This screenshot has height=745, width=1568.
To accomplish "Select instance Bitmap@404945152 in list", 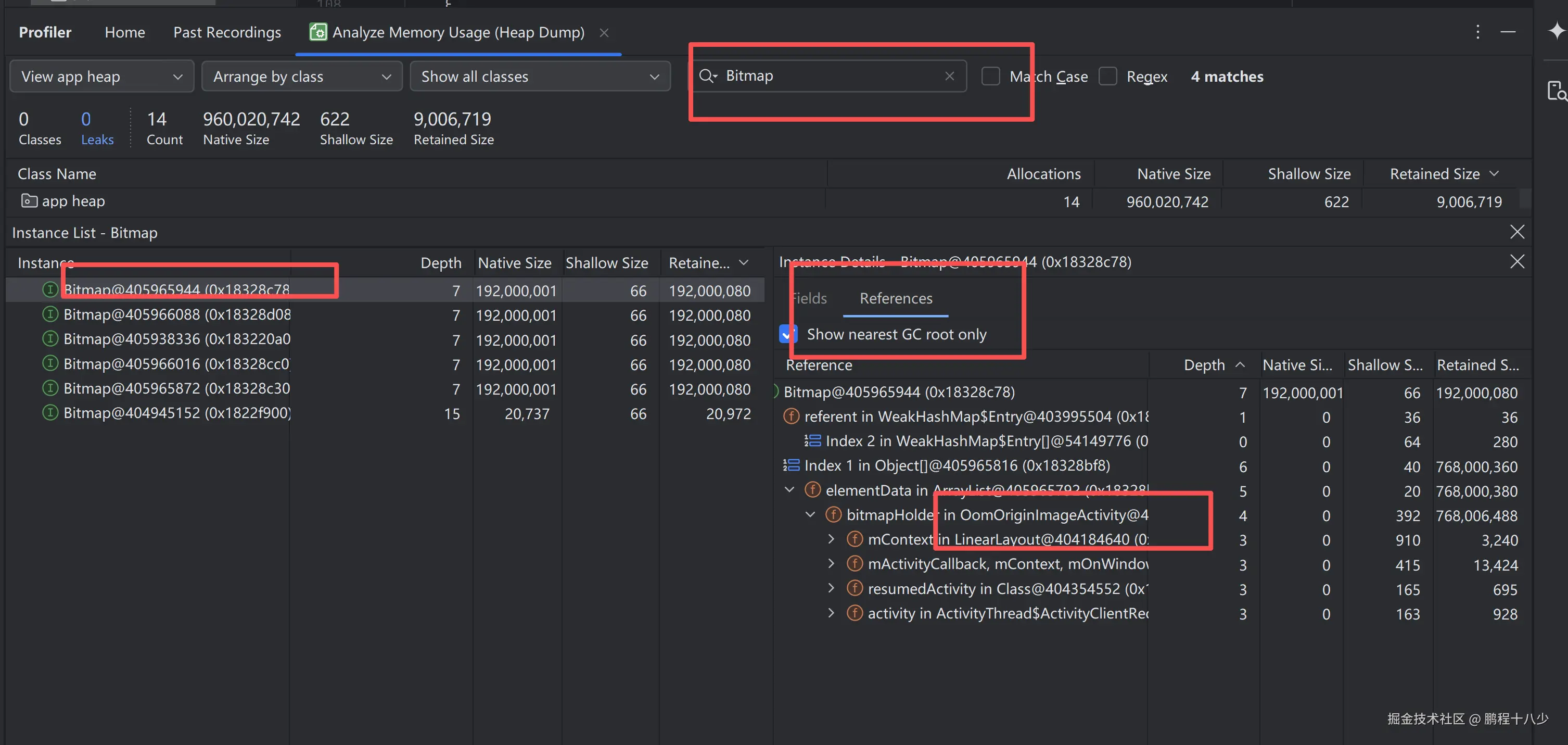I will pos(176,413).
